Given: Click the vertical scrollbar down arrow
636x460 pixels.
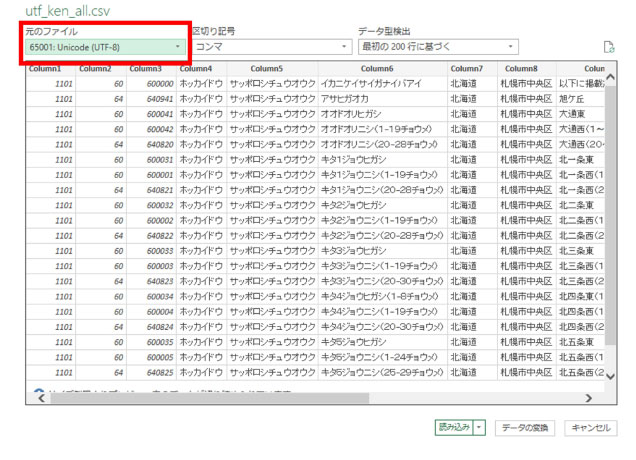Looking at the screenshot, I should (611, 379).
